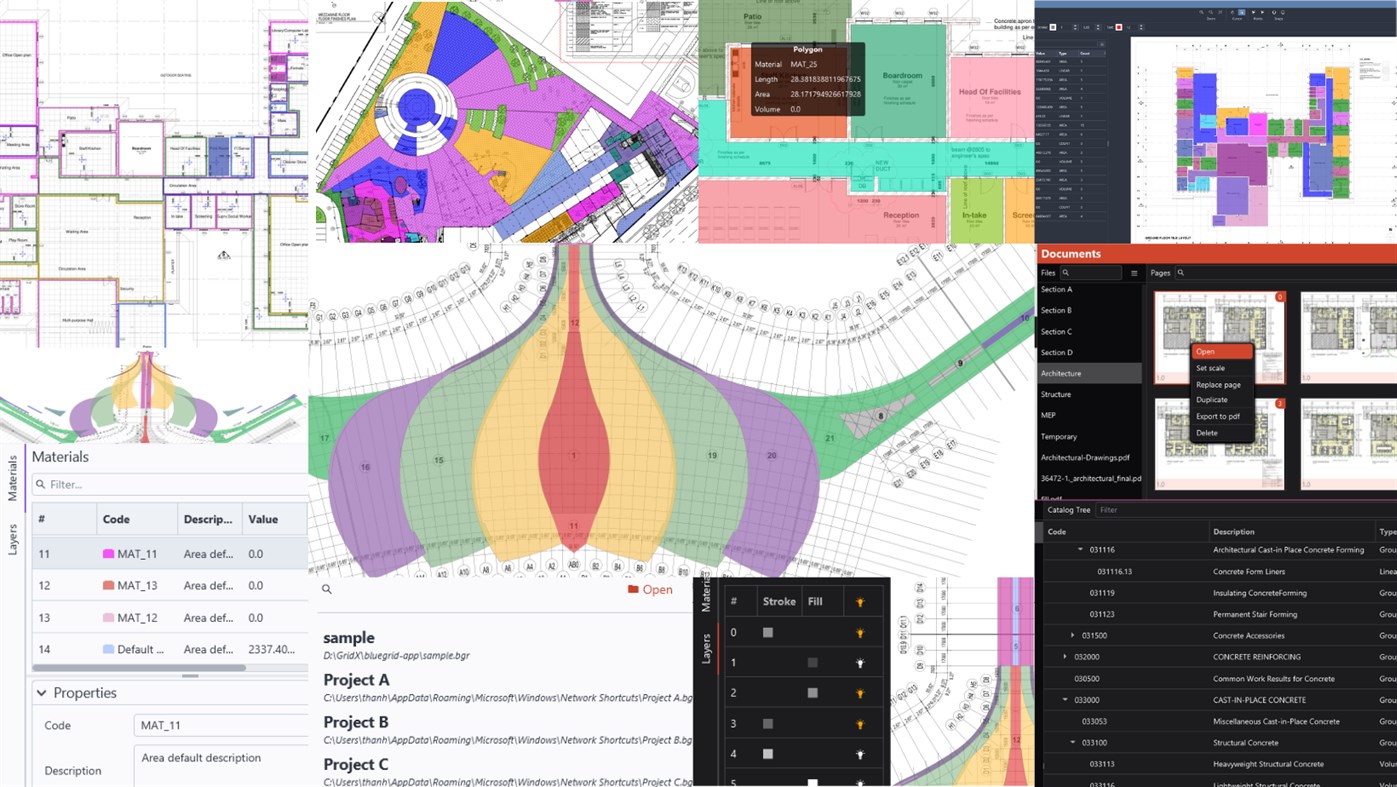Click the Catalog Tree Filter input

(1245, 510)
